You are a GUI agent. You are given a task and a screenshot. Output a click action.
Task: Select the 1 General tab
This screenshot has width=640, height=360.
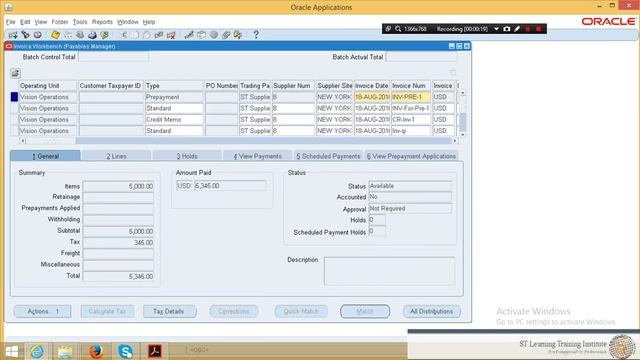click(x=45, y=156)
